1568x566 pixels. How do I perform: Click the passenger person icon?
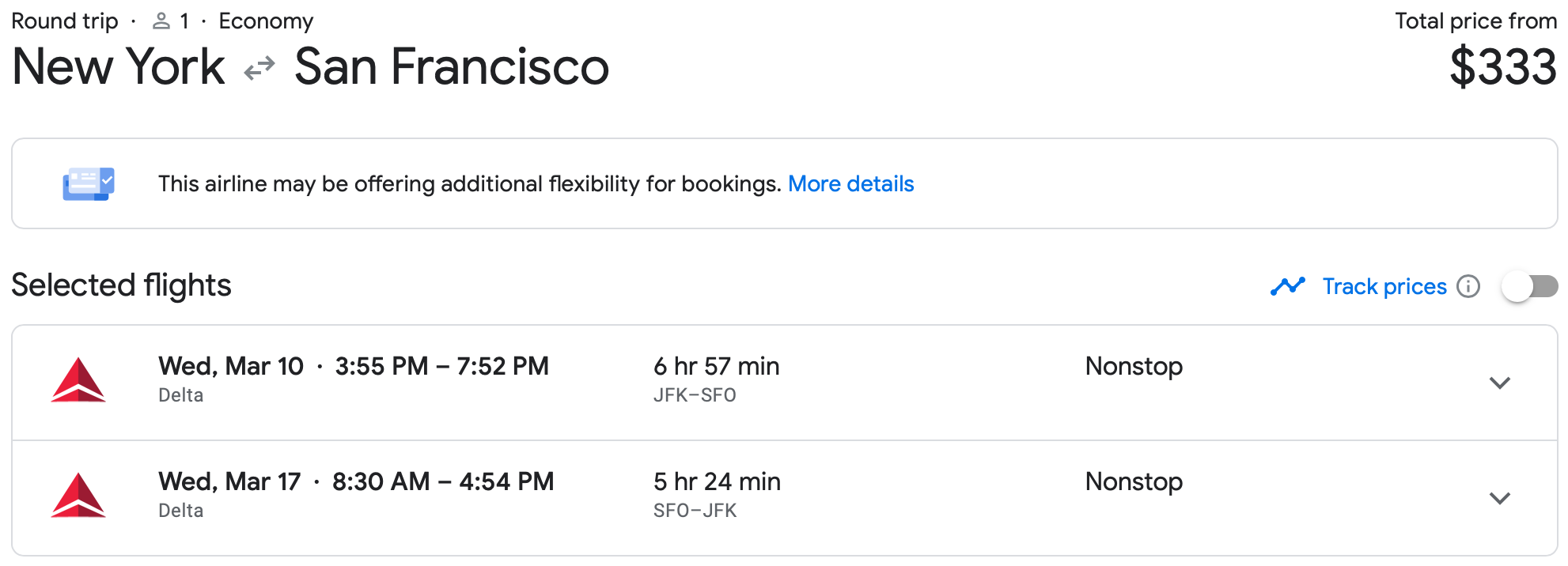[x=163, y=20]
